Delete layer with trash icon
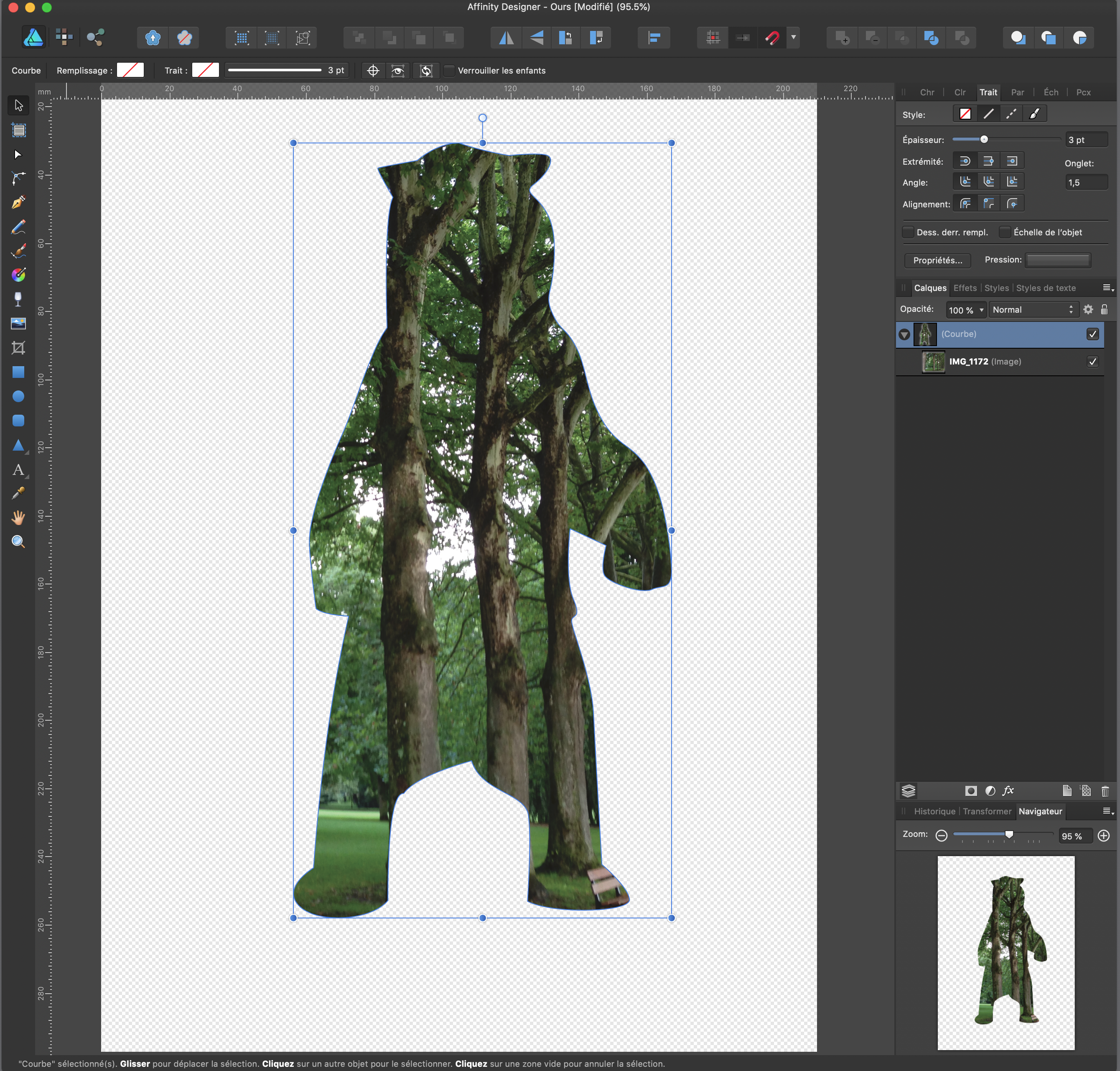 (x=1105, y=790)
